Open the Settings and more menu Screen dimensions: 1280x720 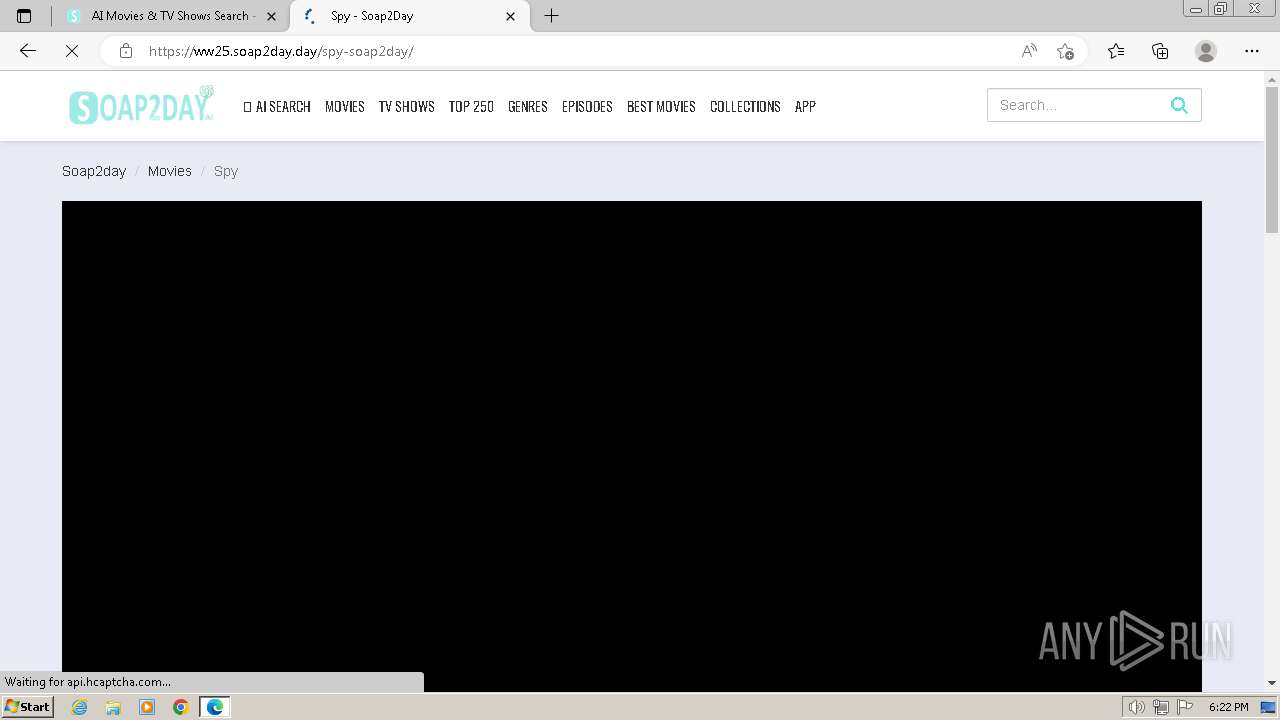click(x=1252, y=51)
